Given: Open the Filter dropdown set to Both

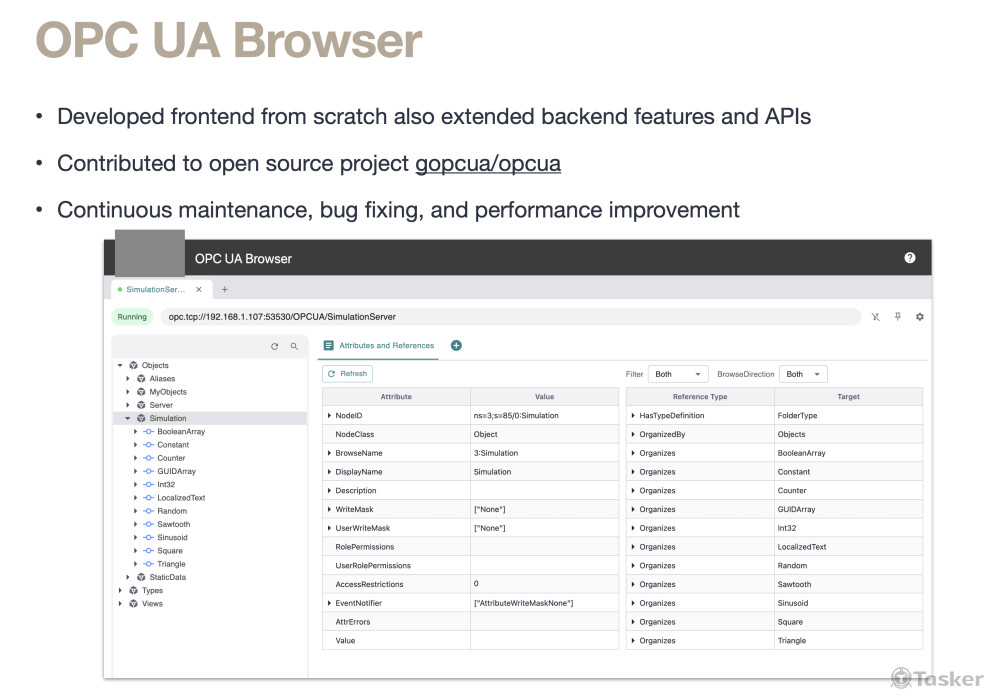Looking at the screenshot, I should click(678, 374).
